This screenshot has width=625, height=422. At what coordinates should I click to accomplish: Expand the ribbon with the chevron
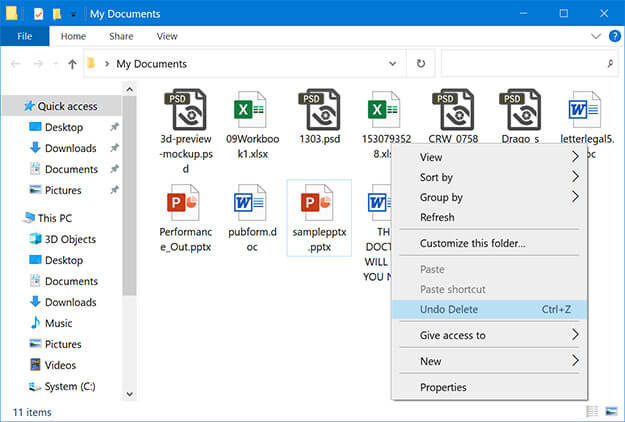[x=596, y=36]
